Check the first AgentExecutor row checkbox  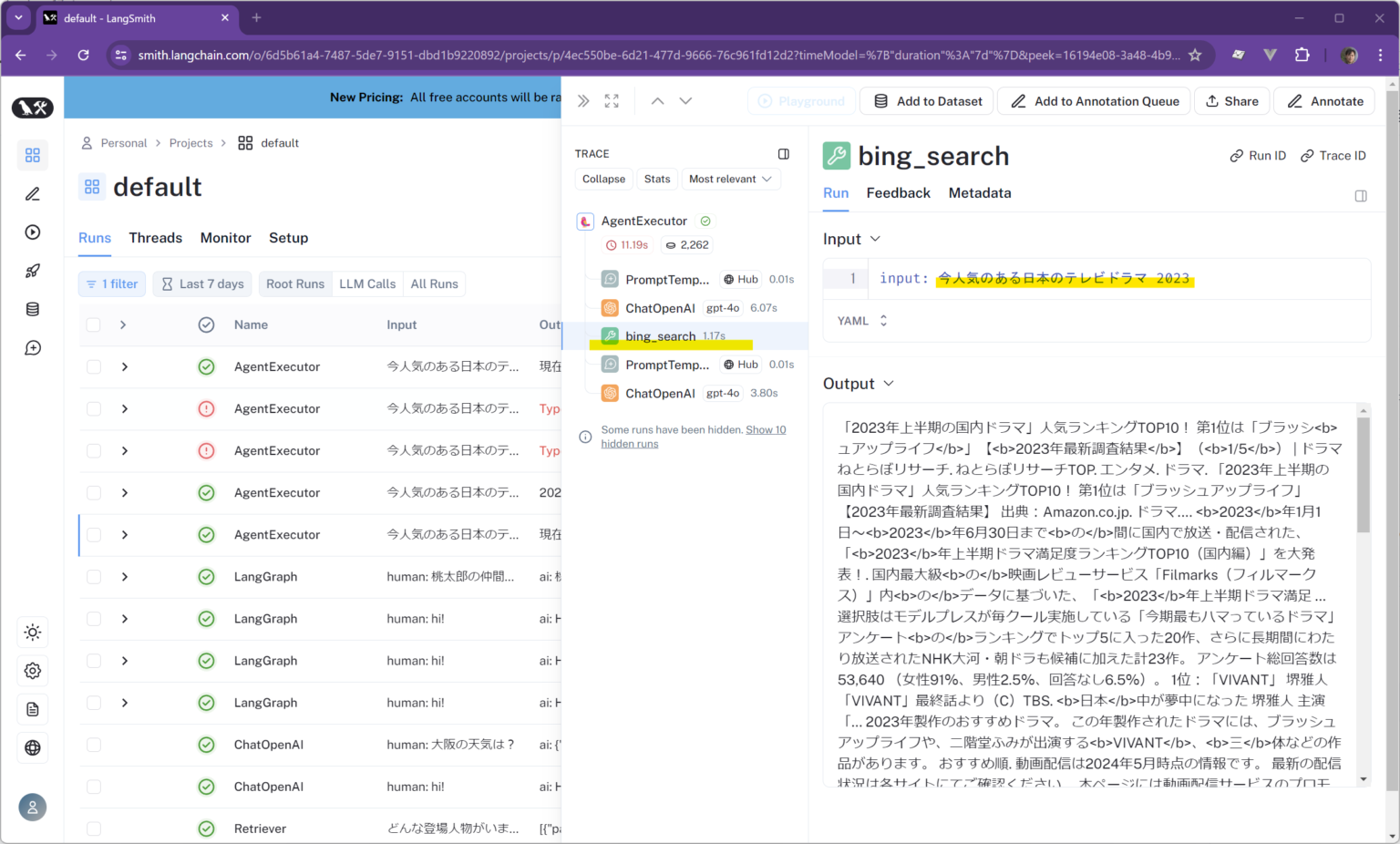point(94,366)
